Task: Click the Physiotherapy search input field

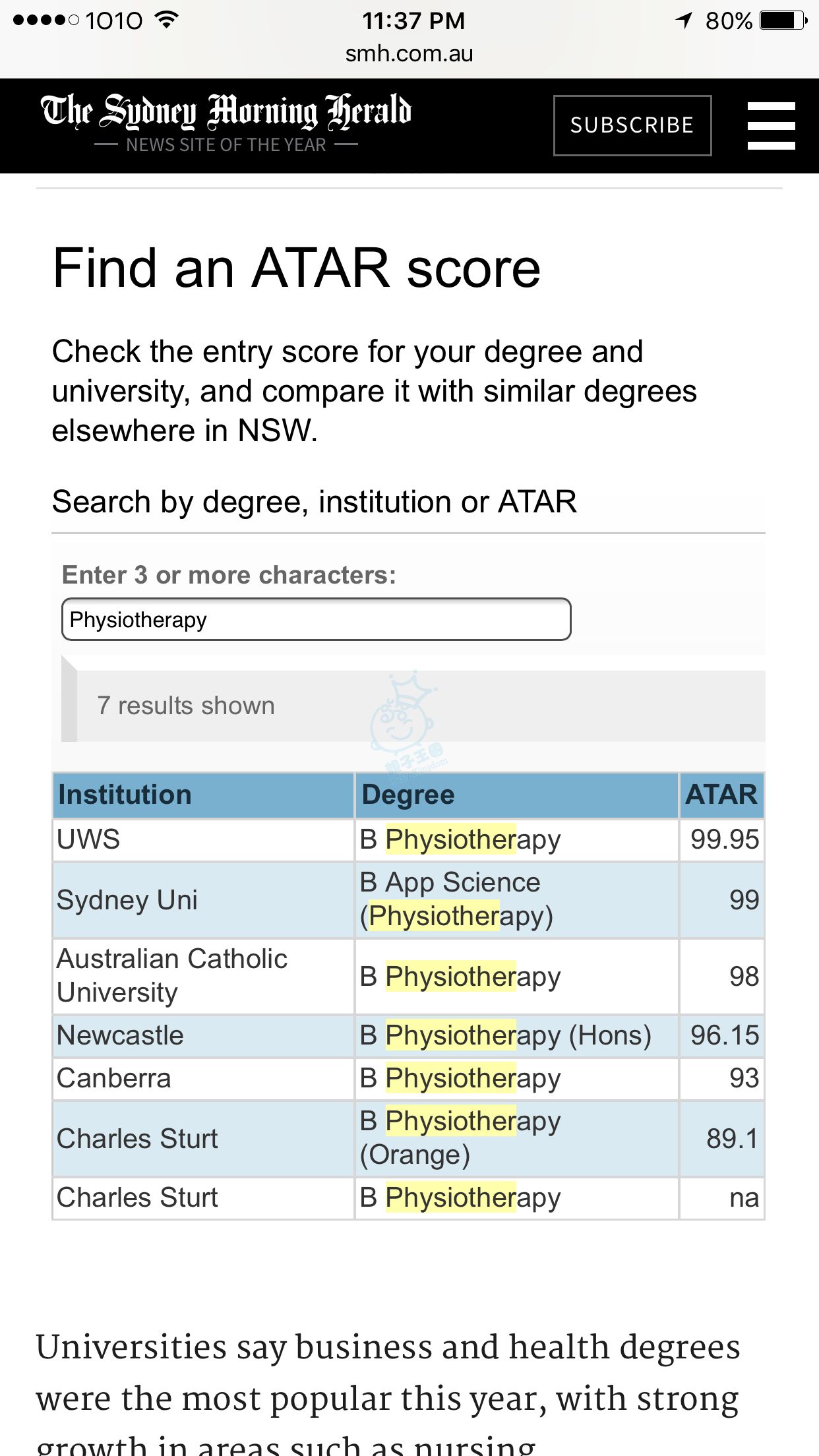Action: click(x=316, y=619)
